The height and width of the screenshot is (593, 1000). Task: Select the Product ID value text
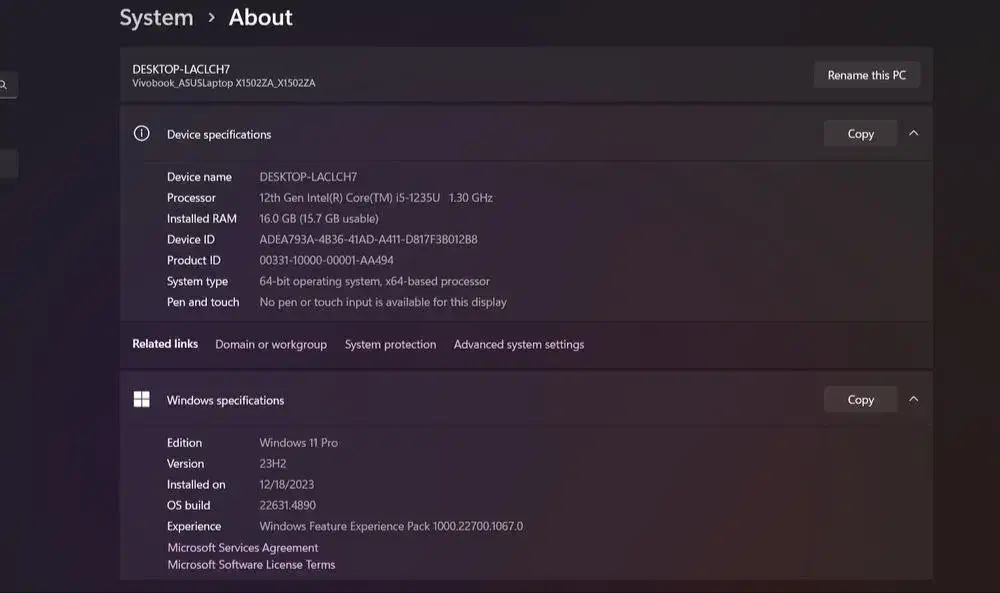coord(326,261)
